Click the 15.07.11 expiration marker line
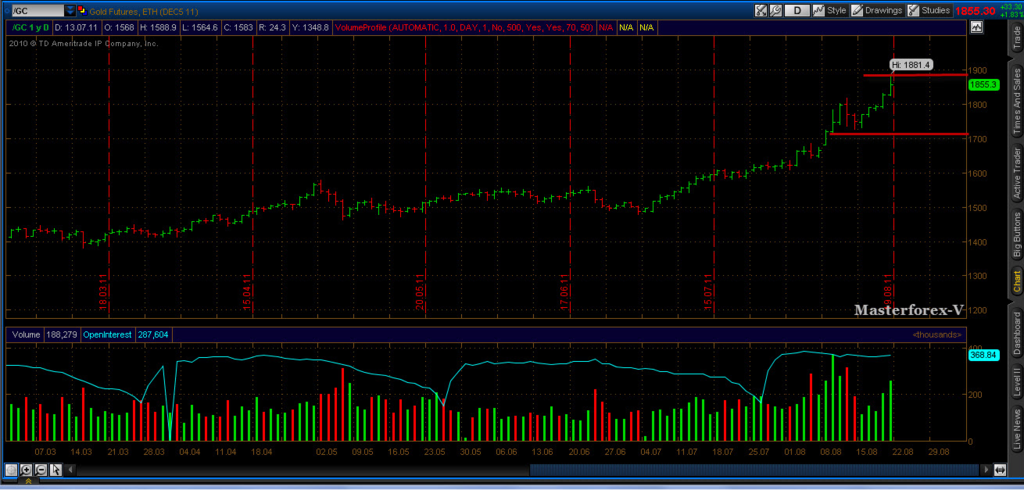 point(714,176)
